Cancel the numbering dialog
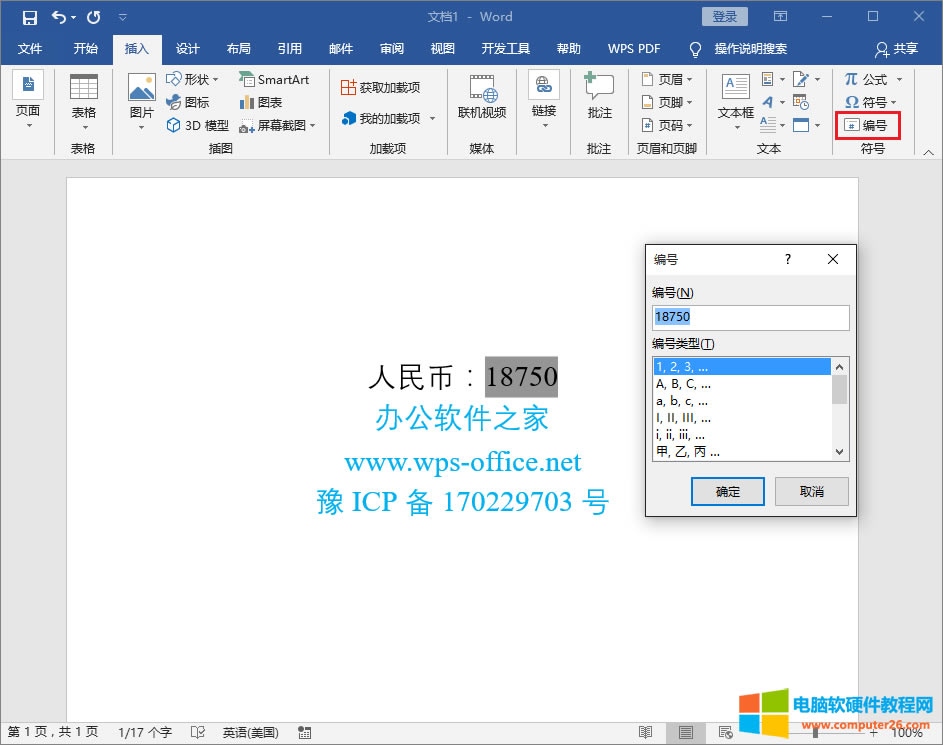The width and height of the screenshot is (943, 745). 812,491
